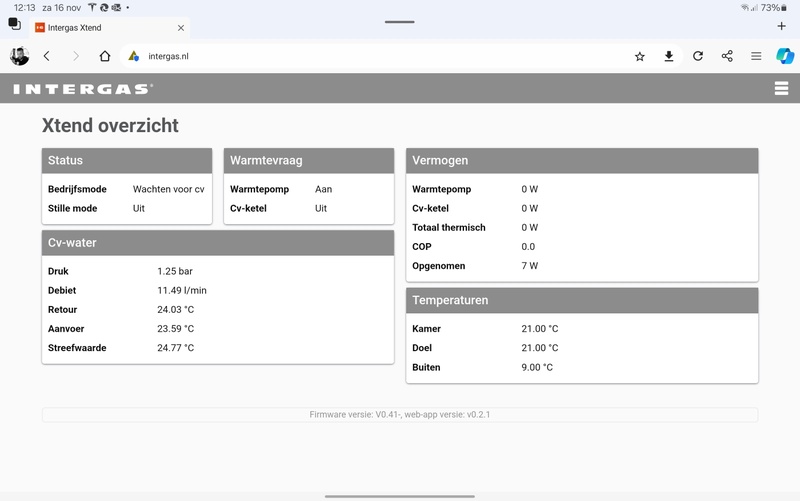Select the Debiet value 11.49 l/min
This screenshot has width=800, height=501.
pos(182,290)
